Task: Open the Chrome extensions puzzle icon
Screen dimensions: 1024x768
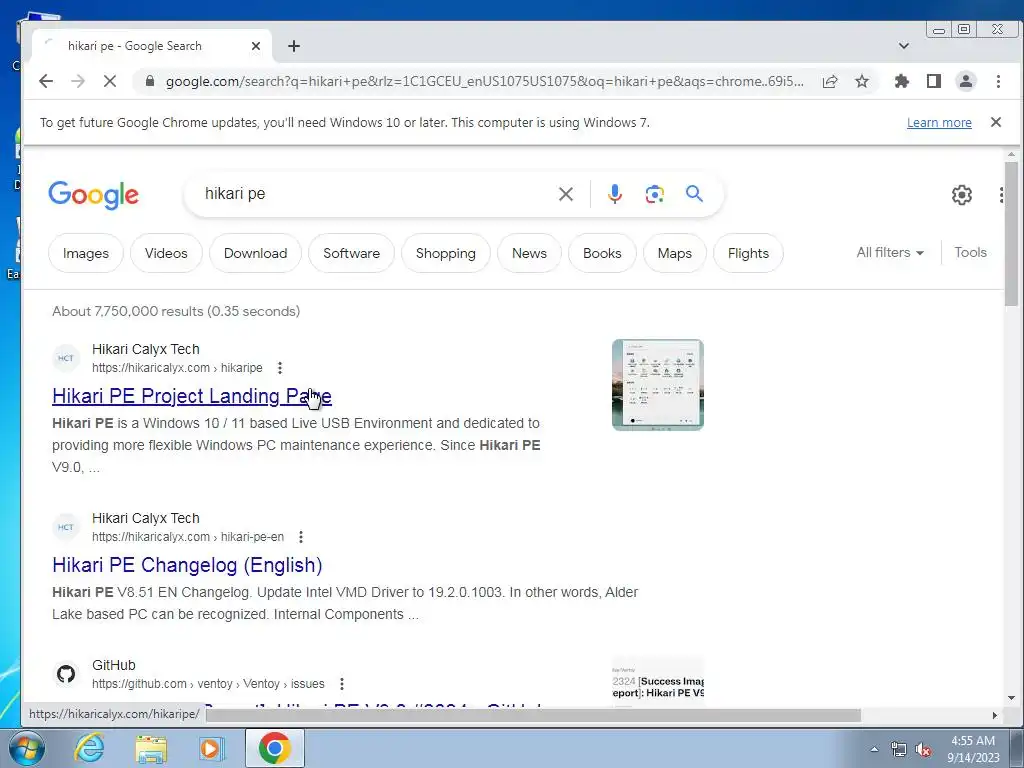Action: [902, 81]
